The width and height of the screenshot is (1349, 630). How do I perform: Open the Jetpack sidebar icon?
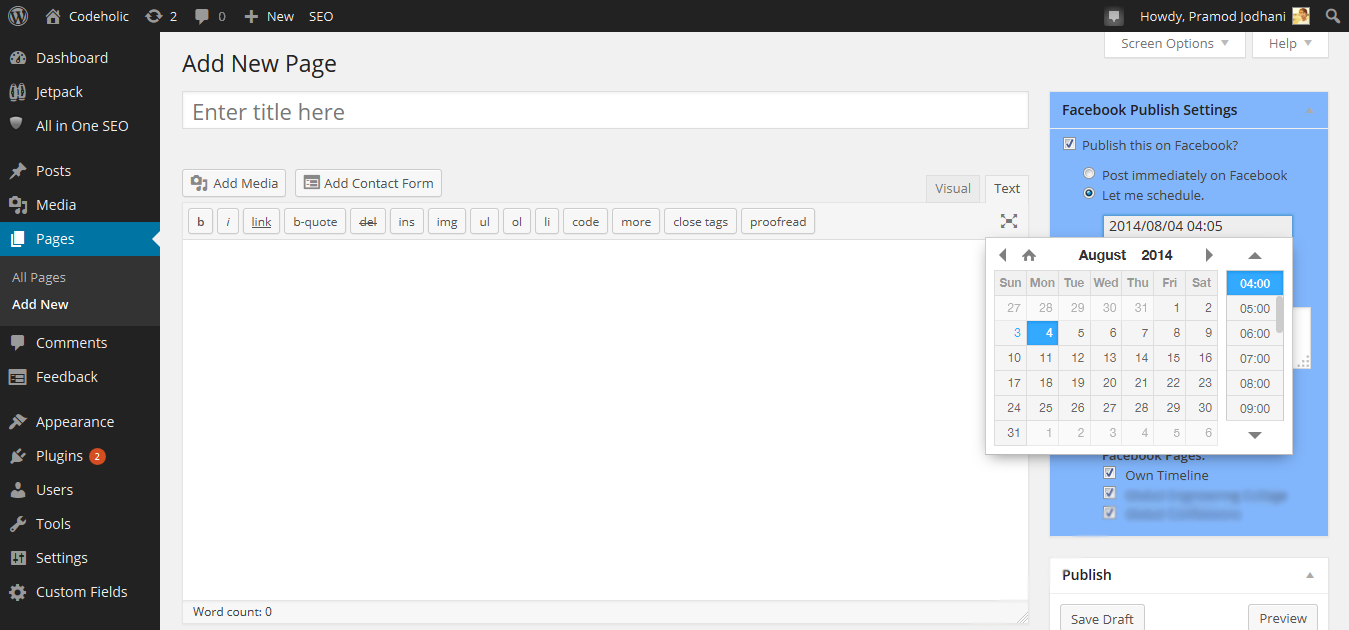click(x=17, y=92)
